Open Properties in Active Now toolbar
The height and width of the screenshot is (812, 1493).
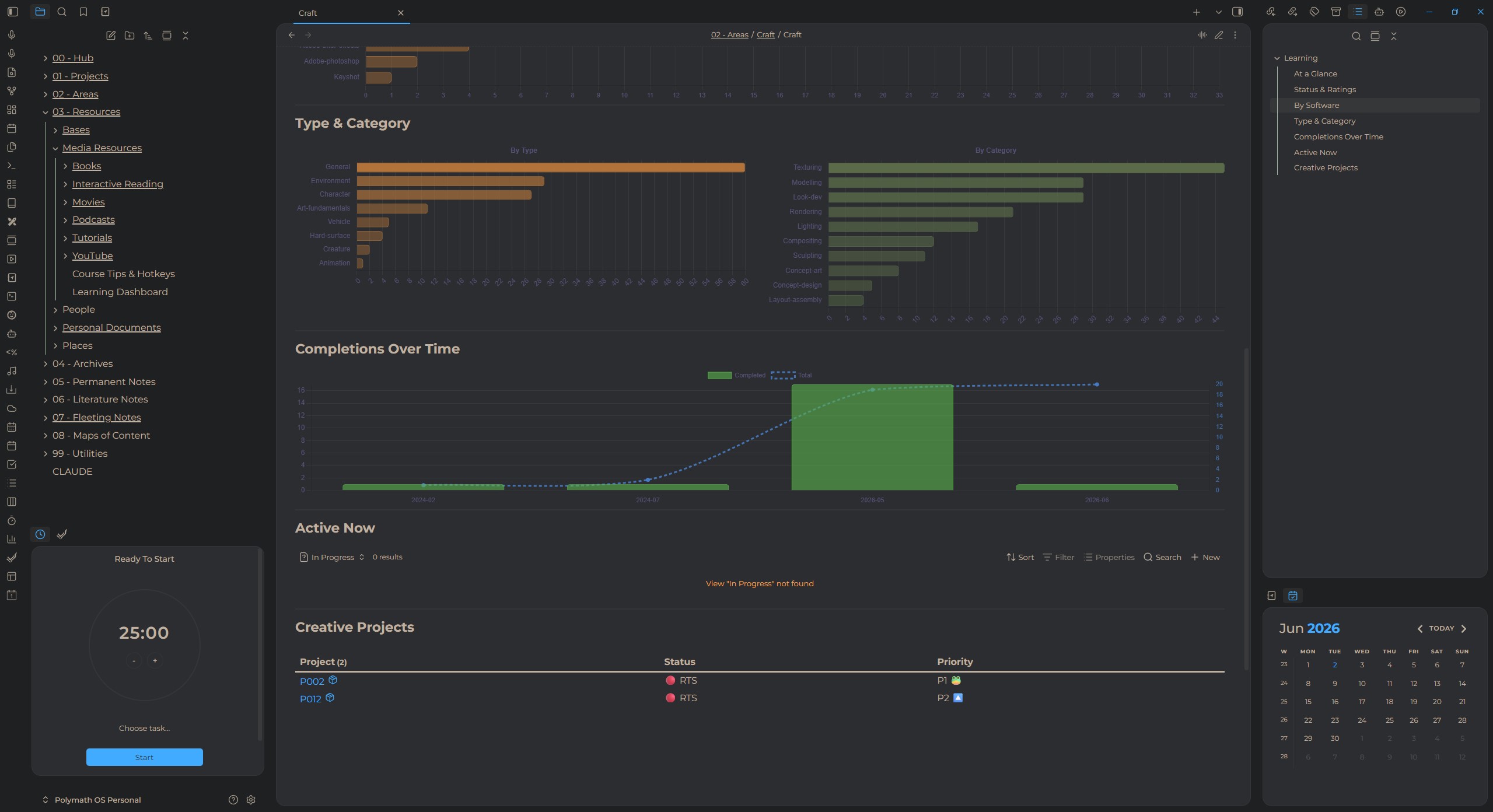click(1109, 557)
